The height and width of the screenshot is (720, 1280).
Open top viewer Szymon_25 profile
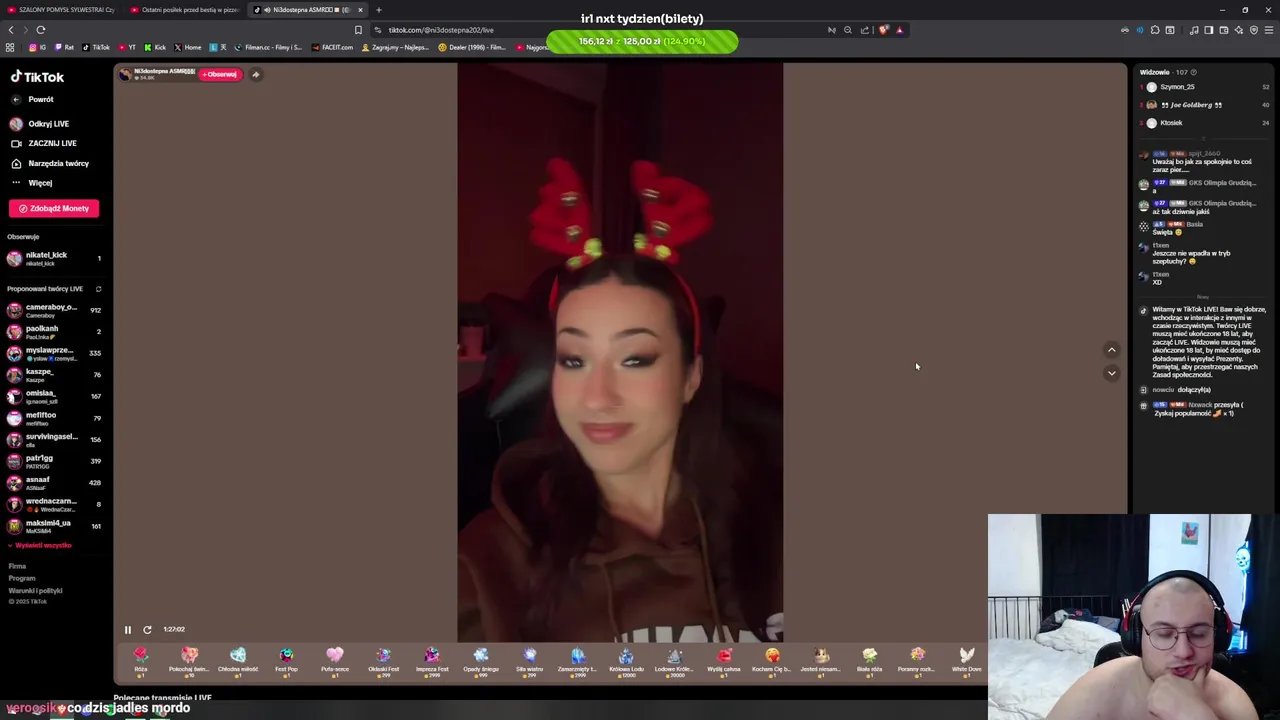(x=1206, y=87)
